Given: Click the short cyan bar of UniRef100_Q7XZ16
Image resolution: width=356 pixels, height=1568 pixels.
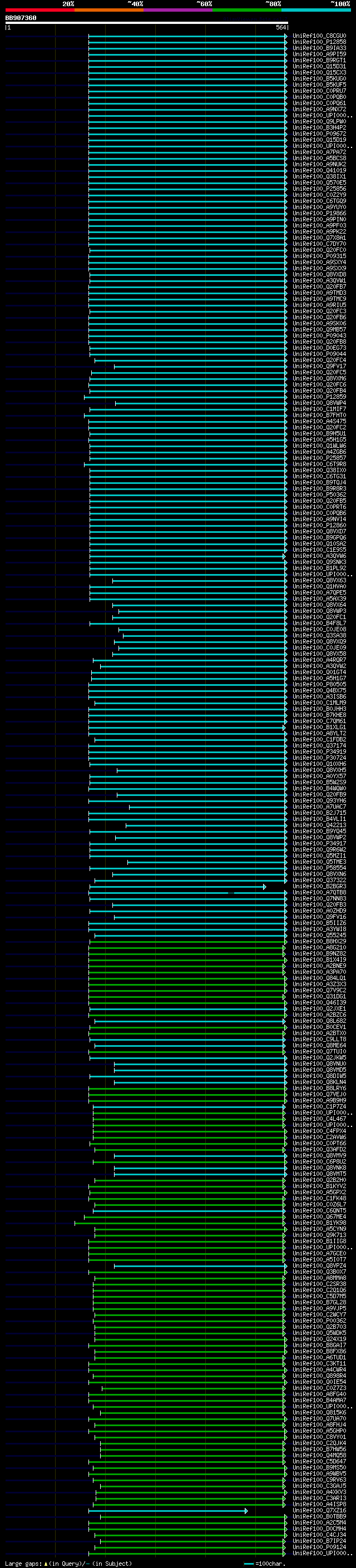Looking at the screenshot, I should pyautogui.click(x=168, y=1511).
